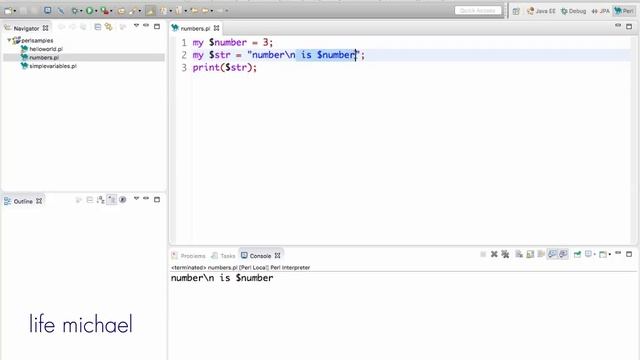Click the terminated numbers.pl console label
This screenshot has height=360, width=640.
(x=240, y=267)
